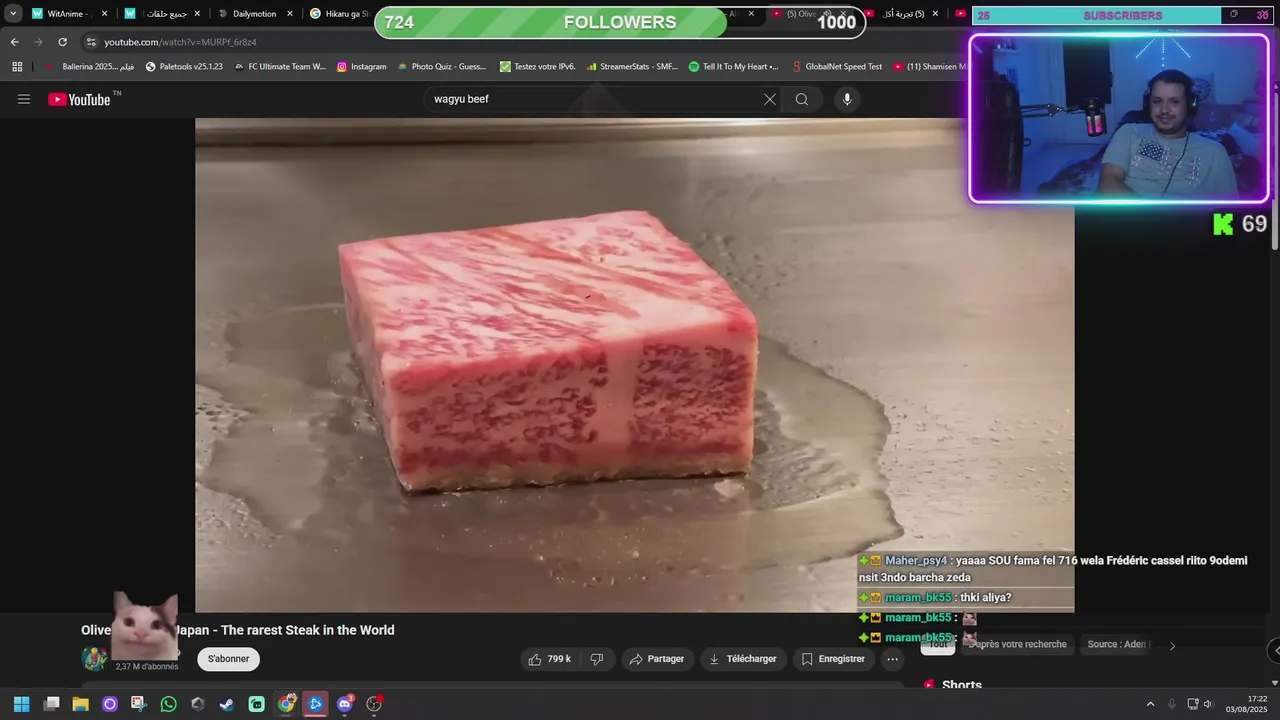This screenshot has width=1280, height=720.
Task: Select the Source : Aden filter chip
Action: tap(1117, 645)
